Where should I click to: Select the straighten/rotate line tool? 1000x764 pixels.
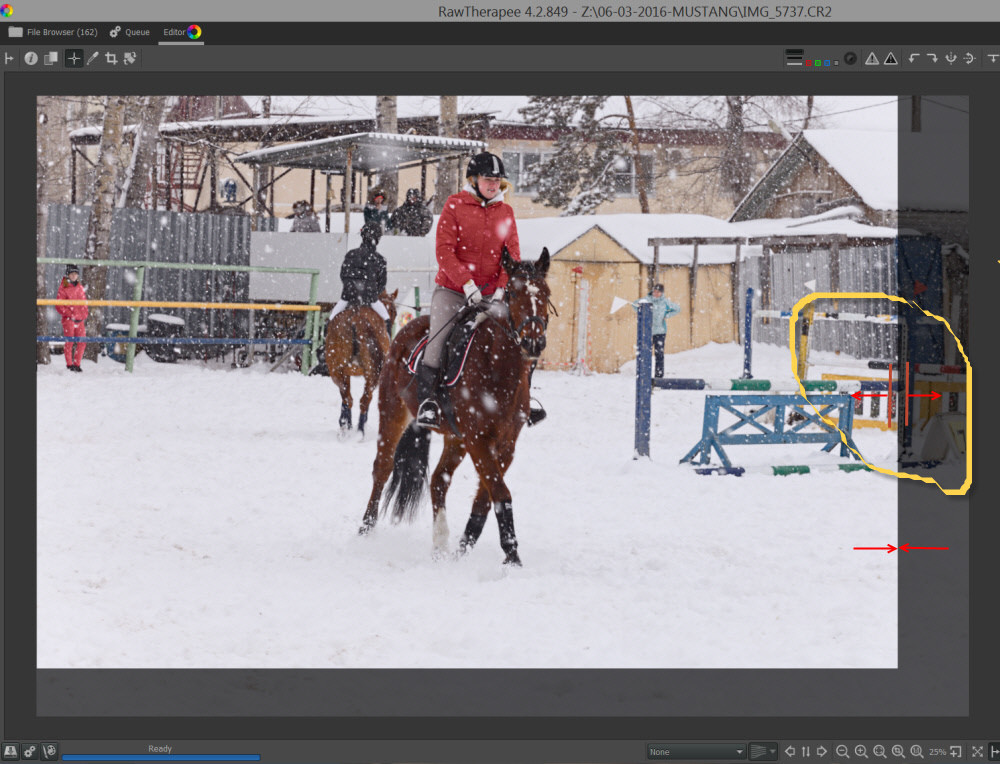click(130, 59)
